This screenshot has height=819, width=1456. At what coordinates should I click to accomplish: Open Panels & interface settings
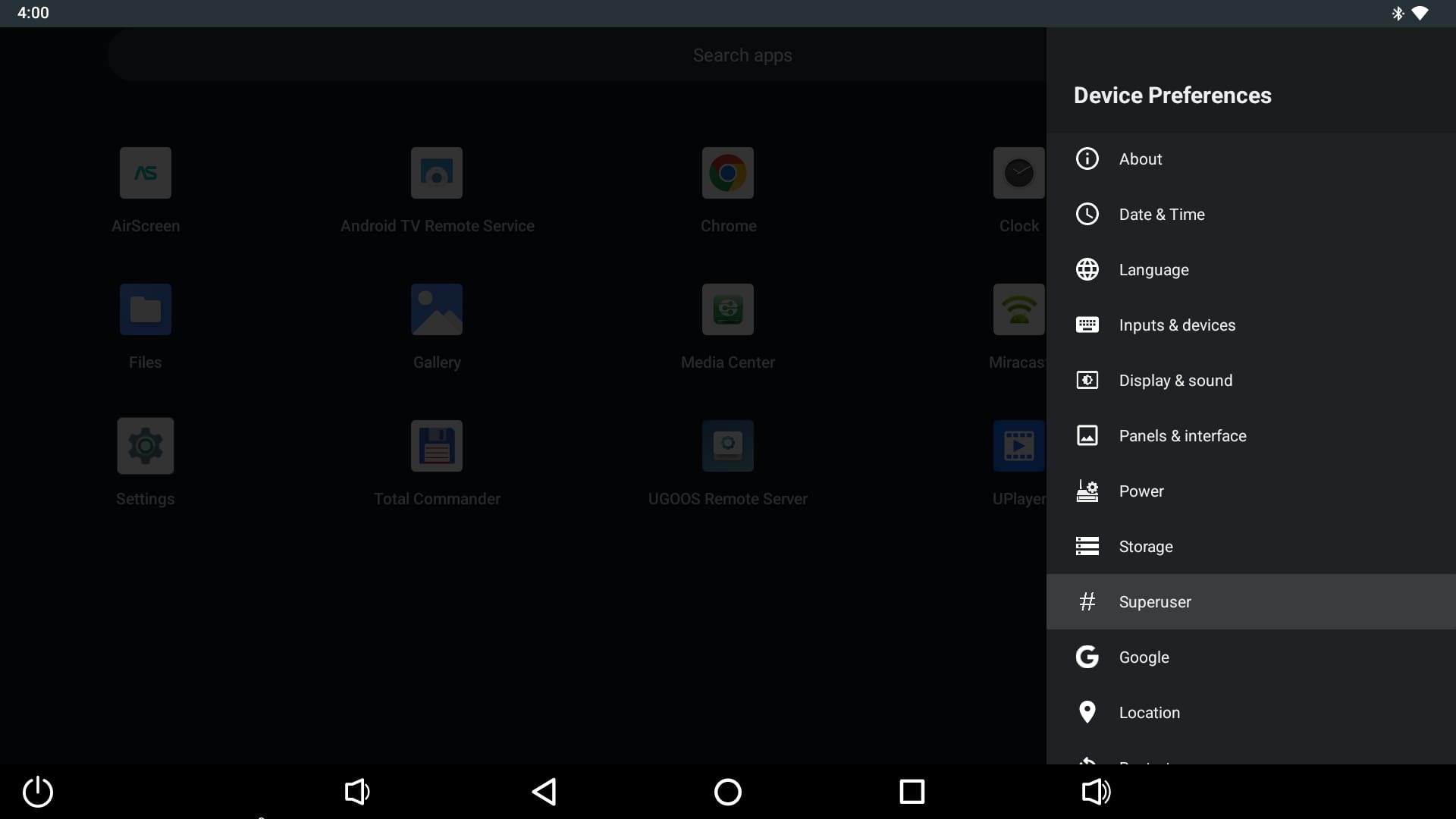1181,436
